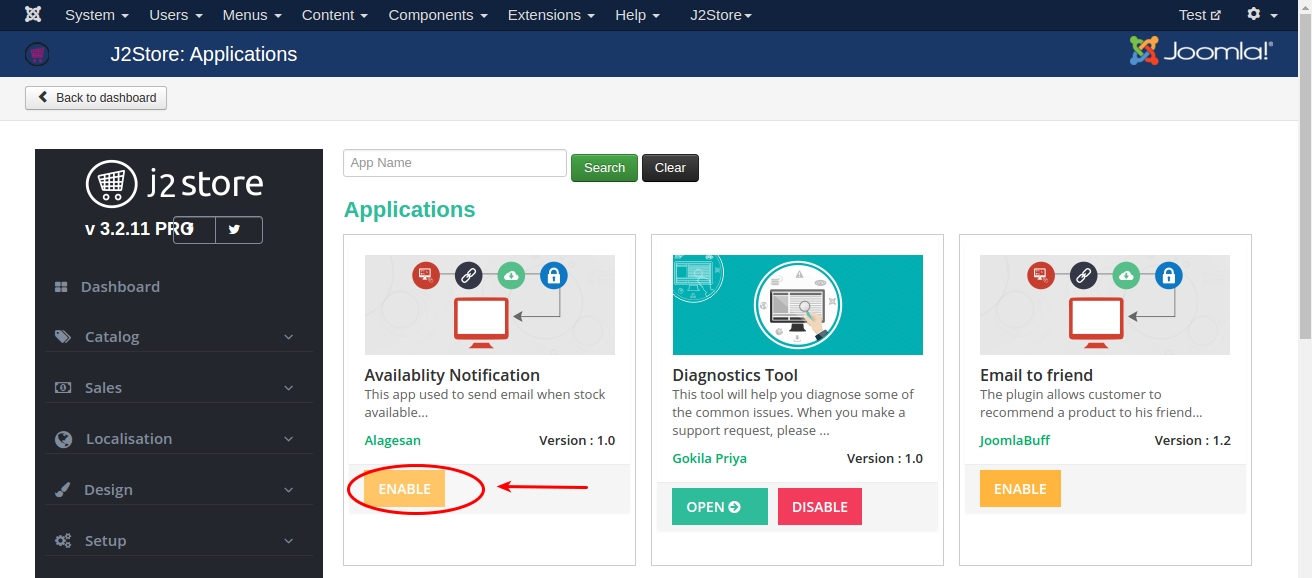Click the green Search button
Viewport: 1312px width, 578px height.
[604, 168]
